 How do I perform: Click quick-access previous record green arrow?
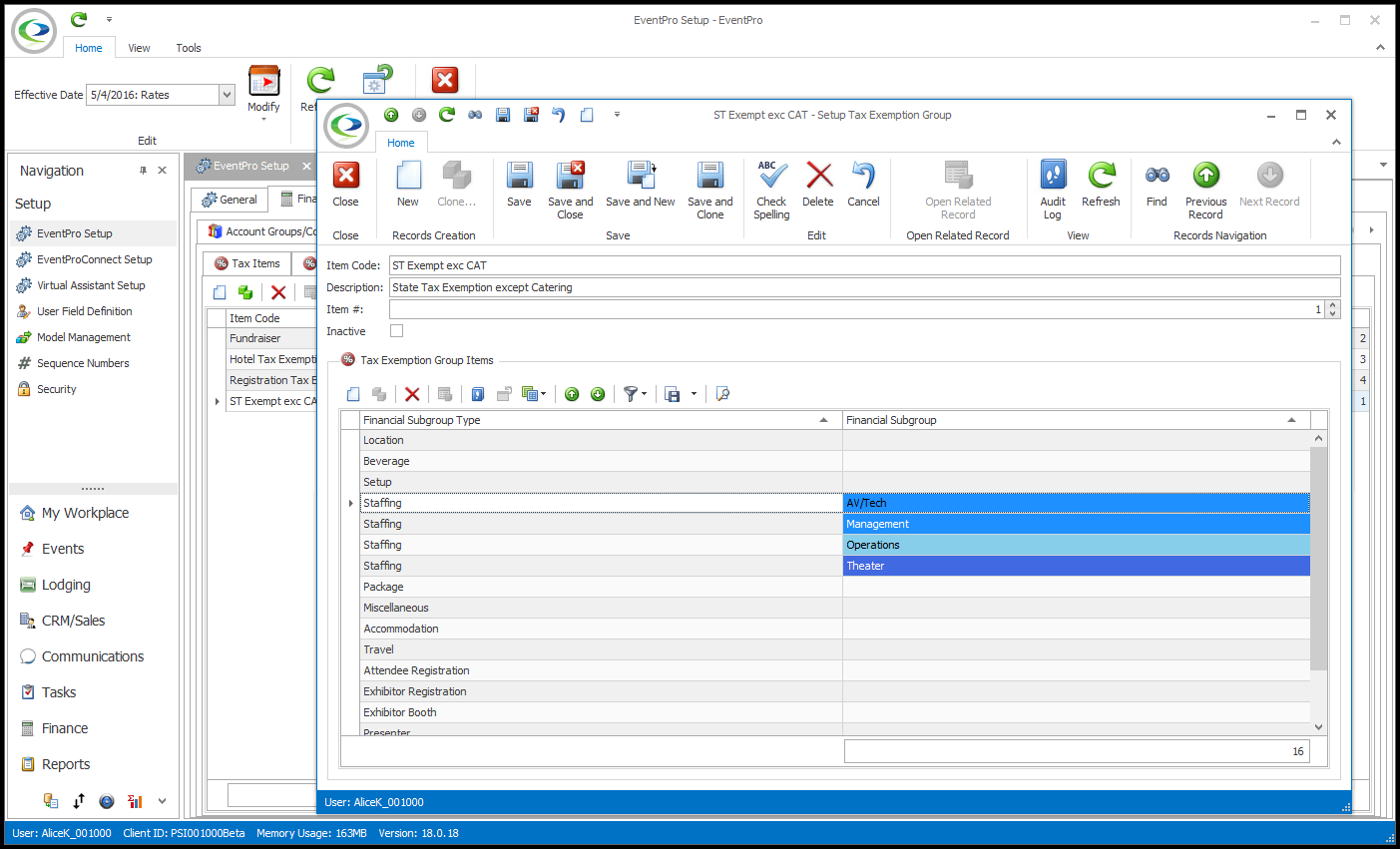click(391, 115)
